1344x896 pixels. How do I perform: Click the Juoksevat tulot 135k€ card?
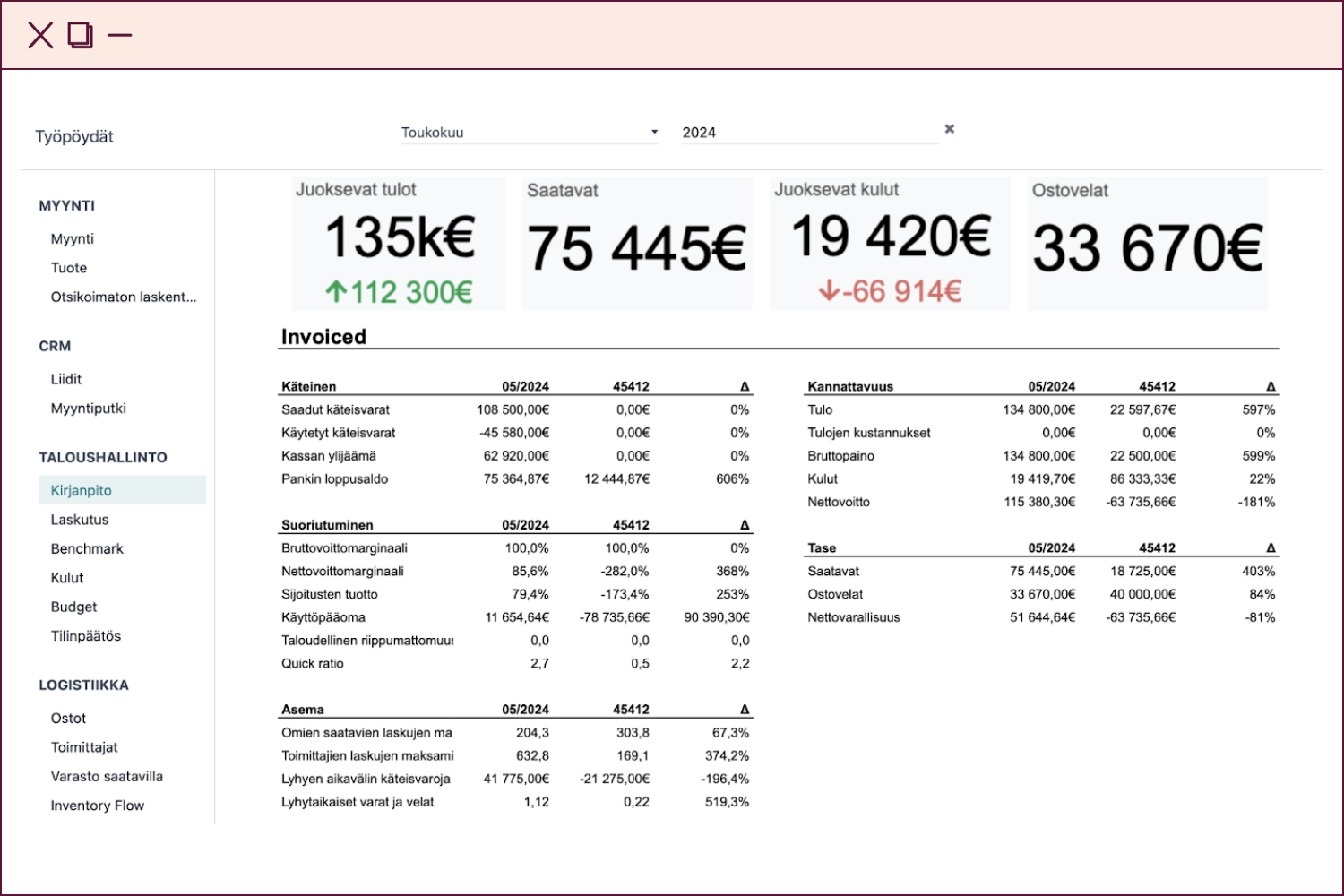[399, 244]
